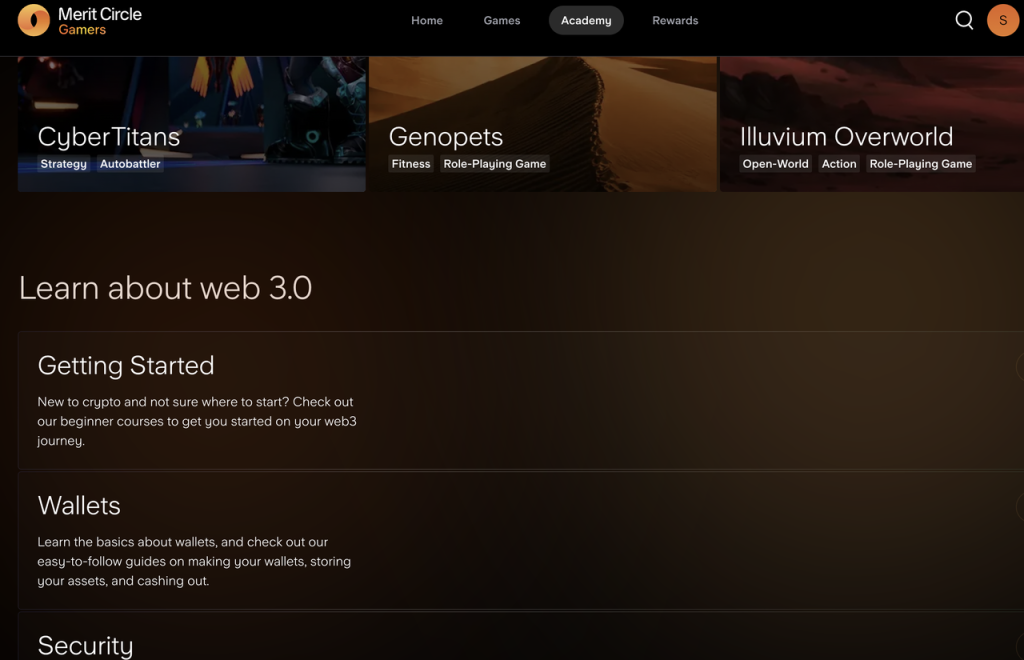Click Role-Playing Game tag on Illuvium Overworld

[x=920, y=164]
